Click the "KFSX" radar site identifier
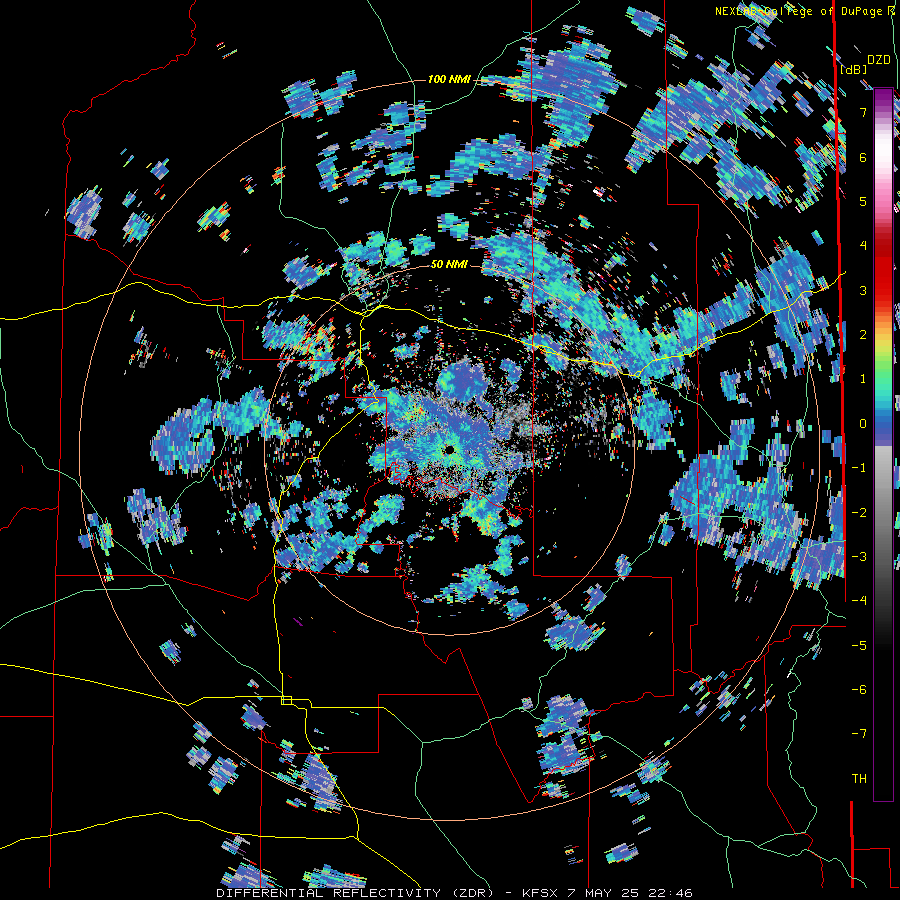The height and width of the screenshot is (900, 900). (x=540, y=893)
